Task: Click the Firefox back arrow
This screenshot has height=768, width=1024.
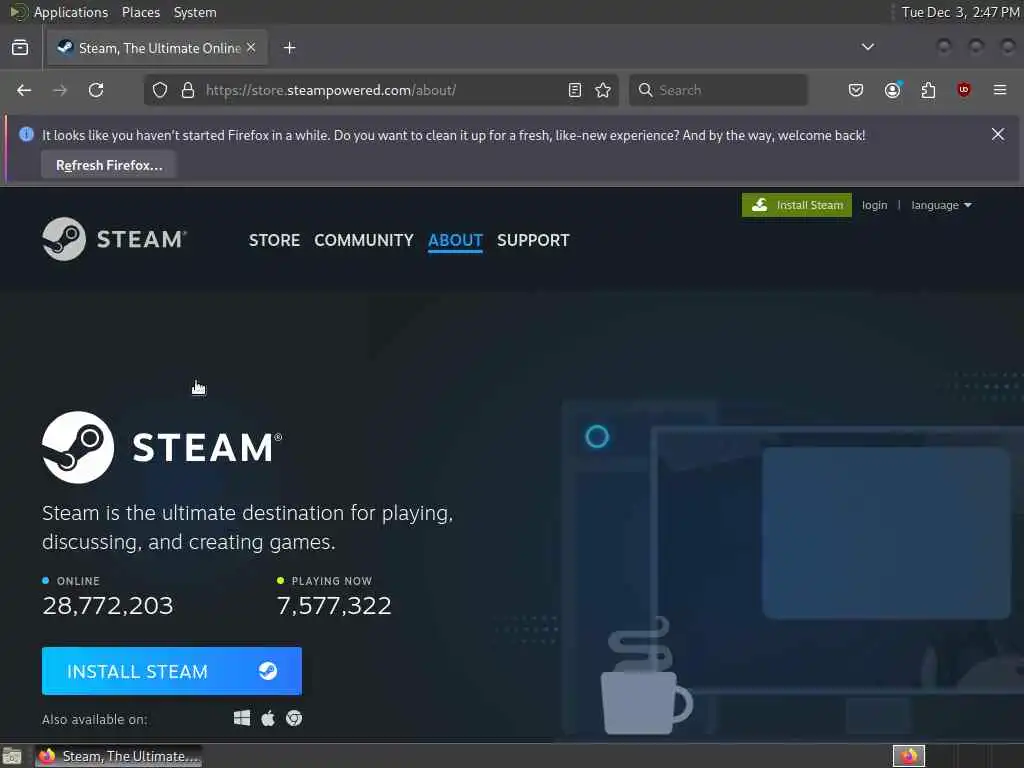Action: pos(24,90)
